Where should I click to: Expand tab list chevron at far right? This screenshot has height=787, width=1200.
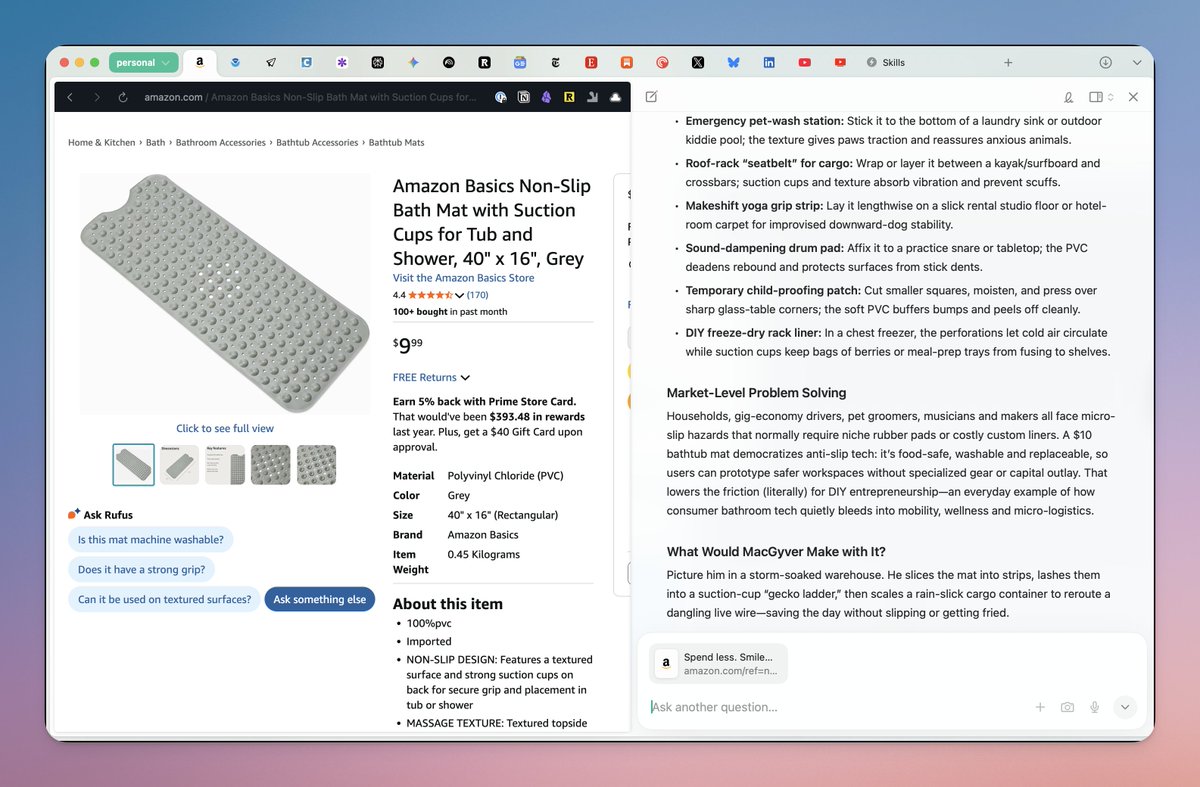point(1137,62)
